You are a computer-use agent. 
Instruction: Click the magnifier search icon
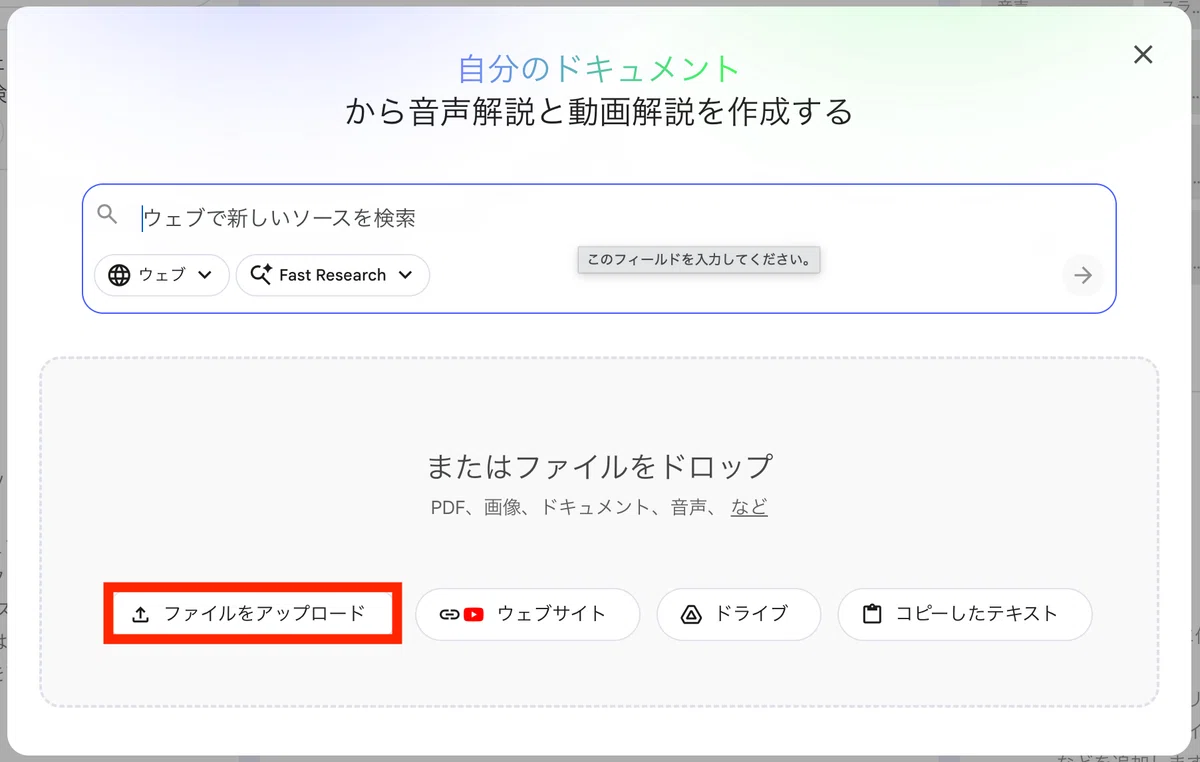tap(107, 215)
